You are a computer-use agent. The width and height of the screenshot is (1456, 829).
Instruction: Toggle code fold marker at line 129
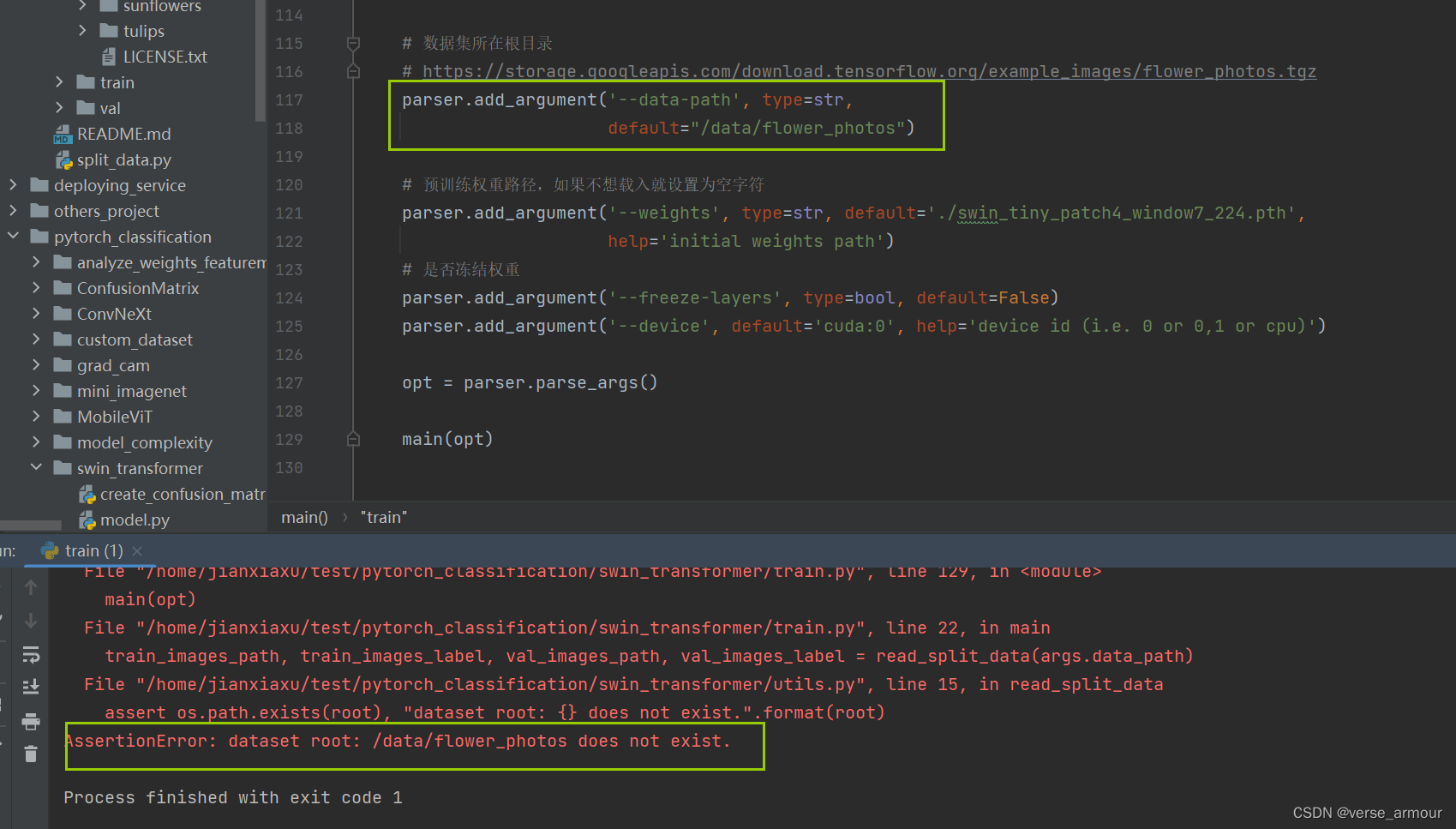tap(353, 439)
